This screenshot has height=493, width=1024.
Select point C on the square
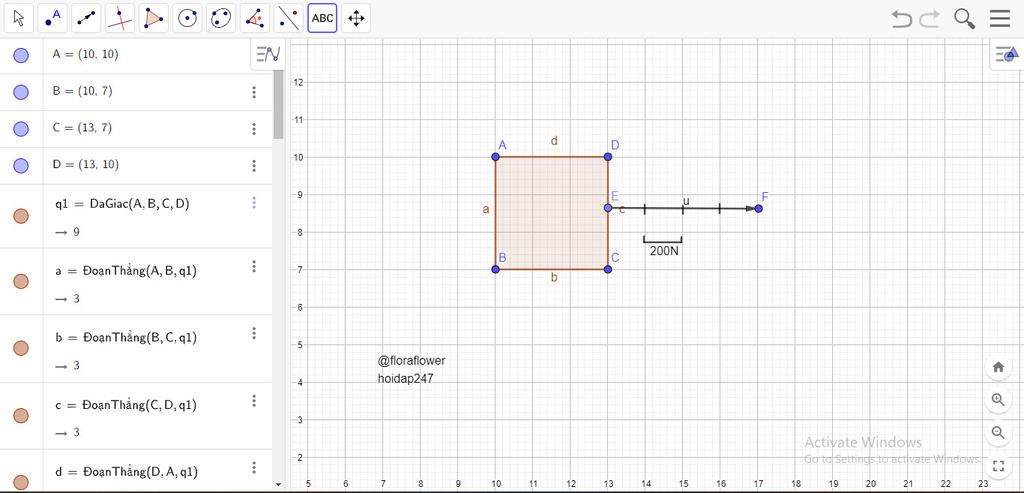(x=608, y=269)
